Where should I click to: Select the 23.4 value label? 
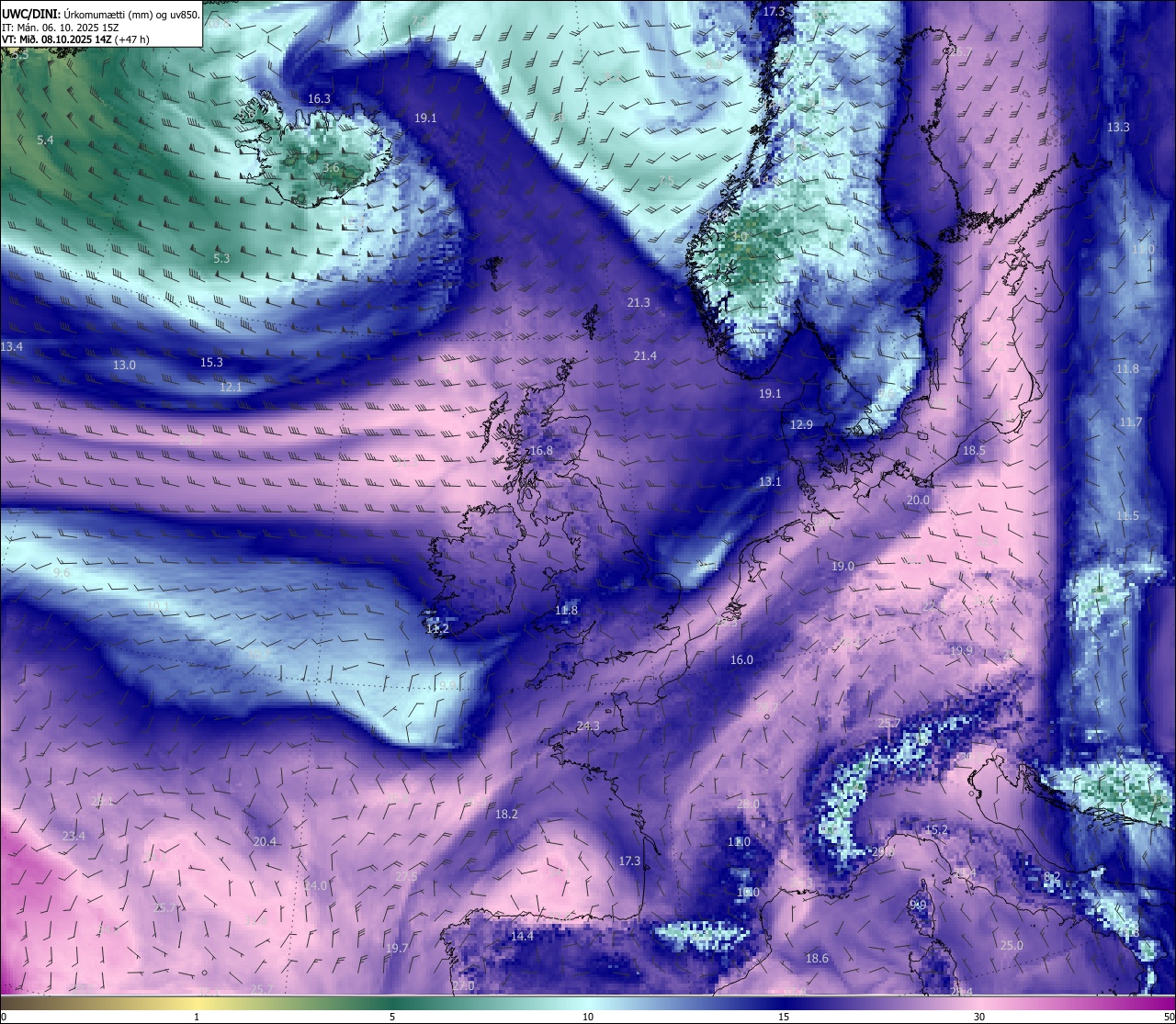click(73, 836)
